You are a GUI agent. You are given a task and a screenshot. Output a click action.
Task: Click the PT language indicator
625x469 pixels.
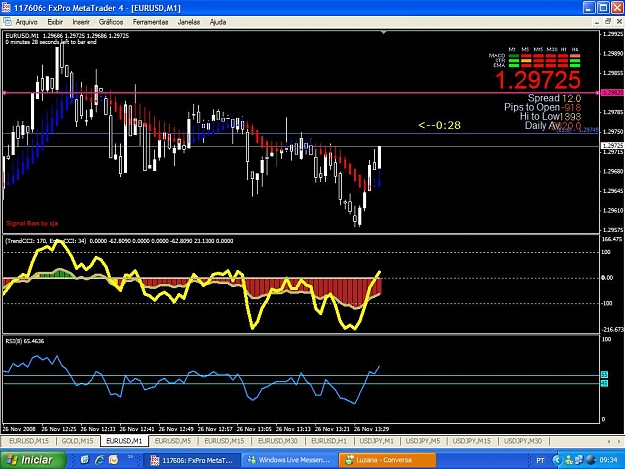coord(540,461)
